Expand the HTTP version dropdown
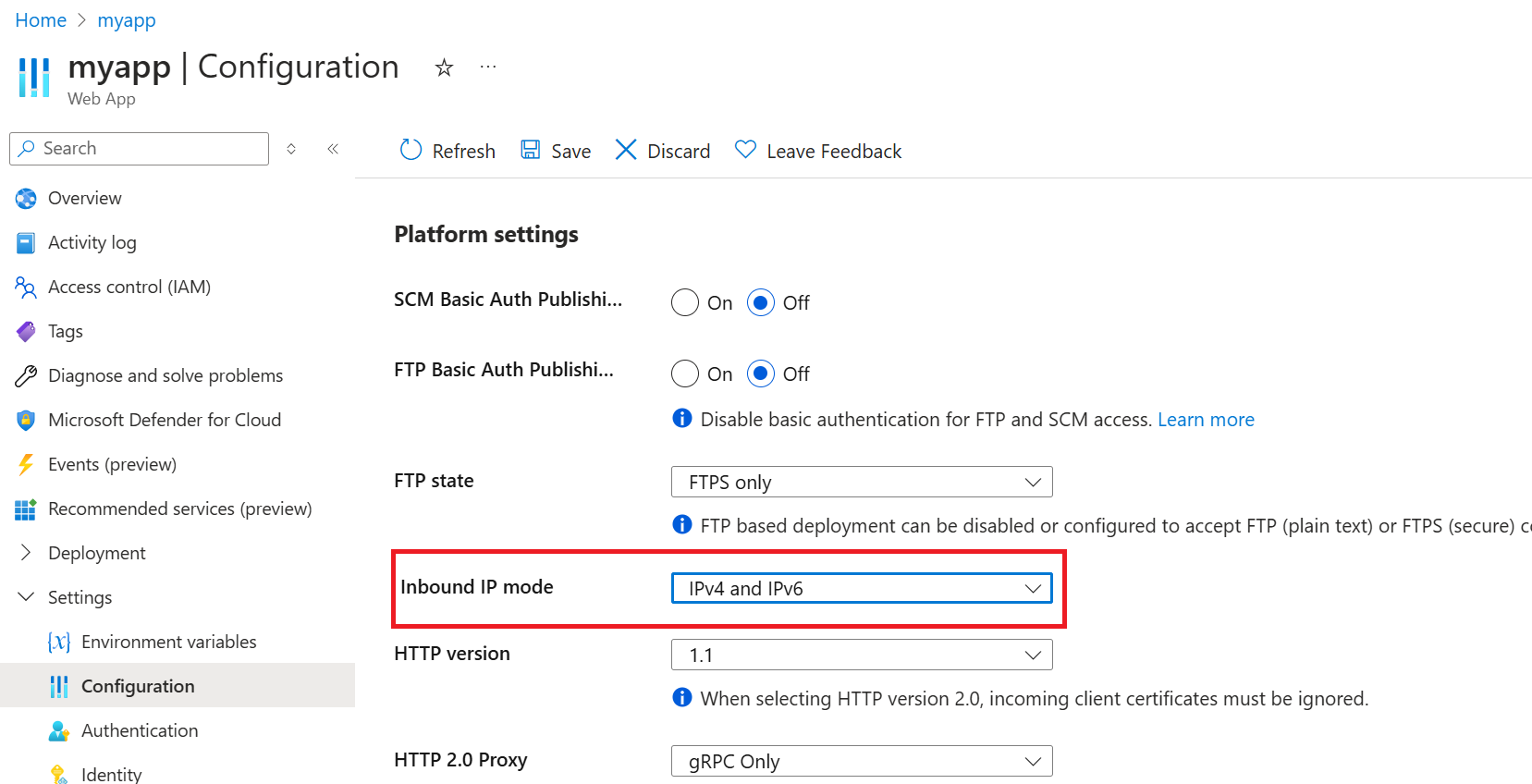Image resolution: width=1532 pixels, height=784 pixels. coord(1033,655)
